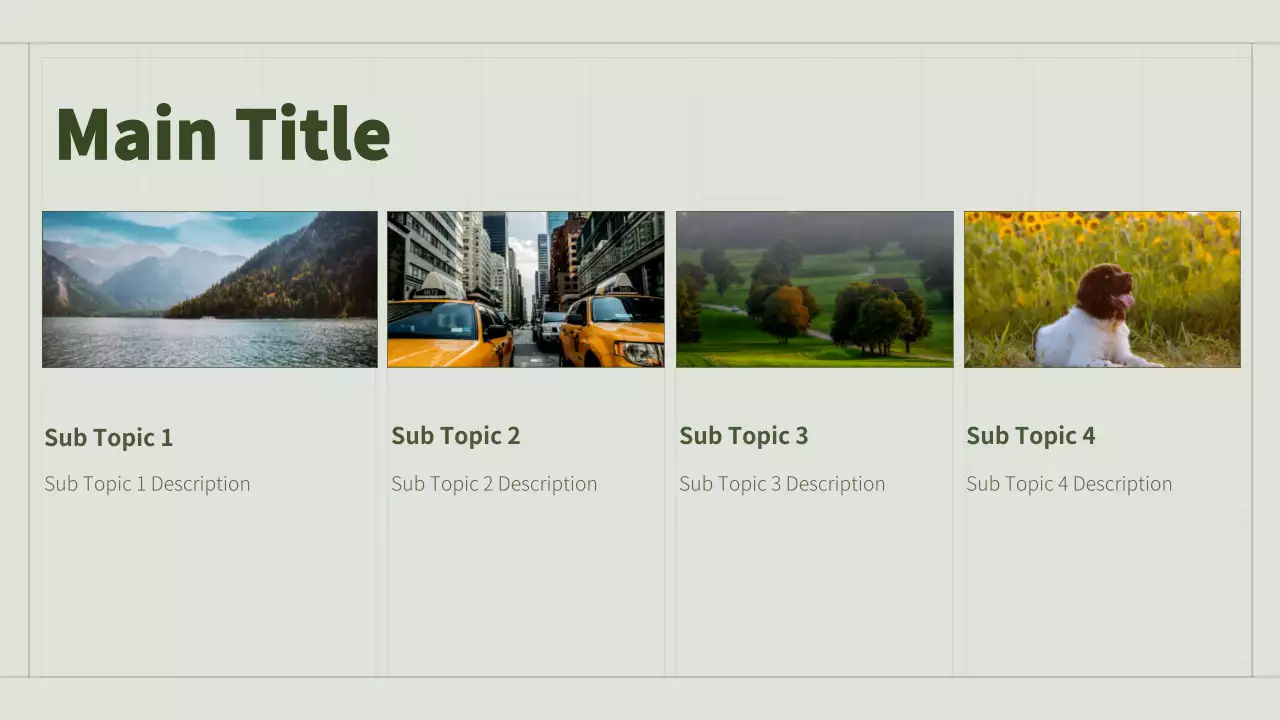1280x720 pixels.
Task: Select the dog in sunflowers photo
Action: tap(1102, 289)
